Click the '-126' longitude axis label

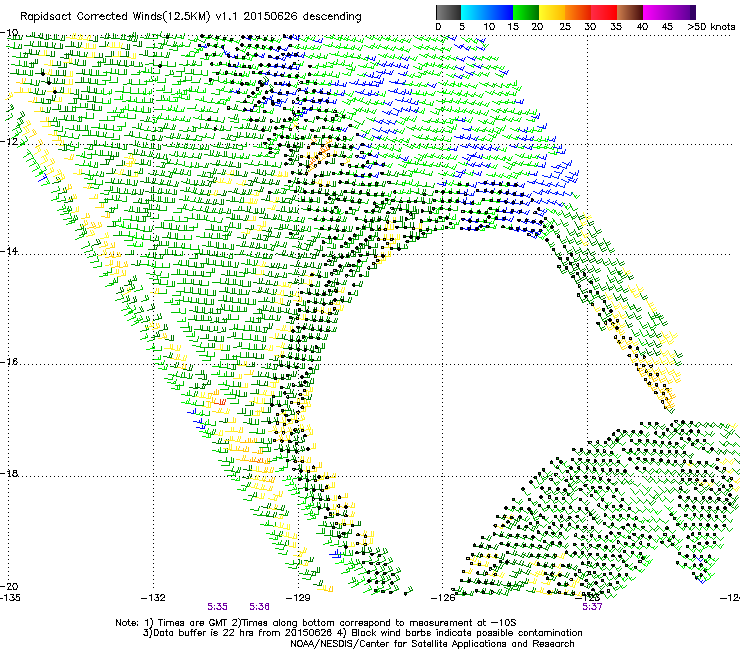tap(443, 598)
